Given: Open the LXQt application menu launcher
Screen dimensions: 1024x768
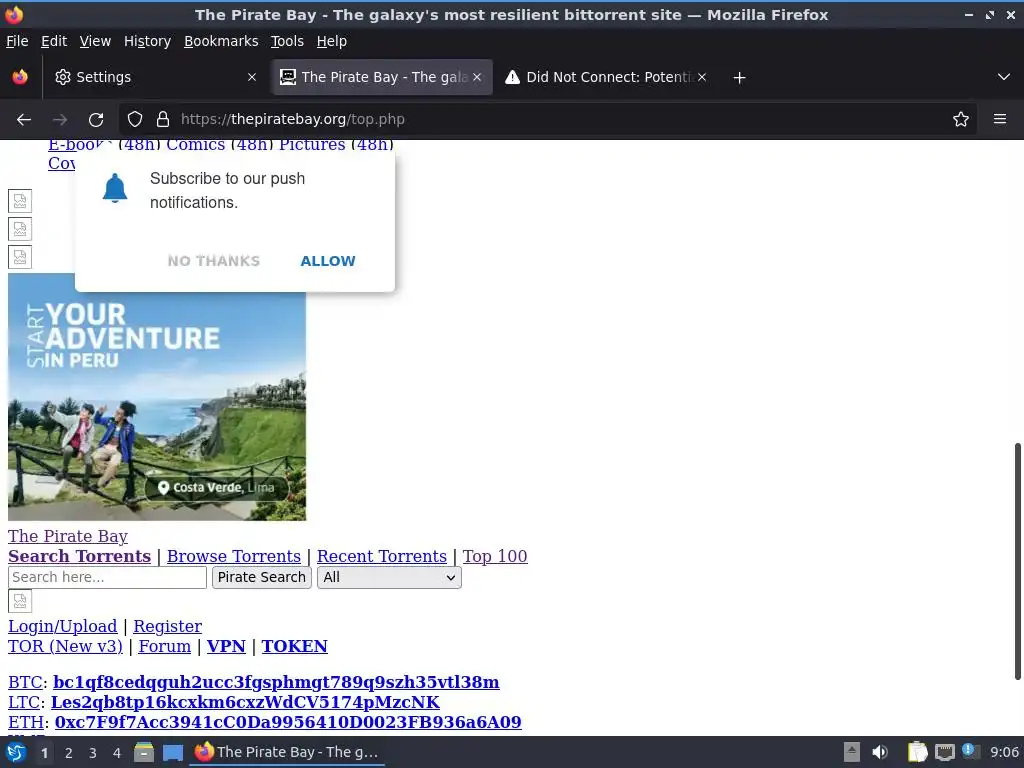Looking at the screenshot, I should (16, 752).
